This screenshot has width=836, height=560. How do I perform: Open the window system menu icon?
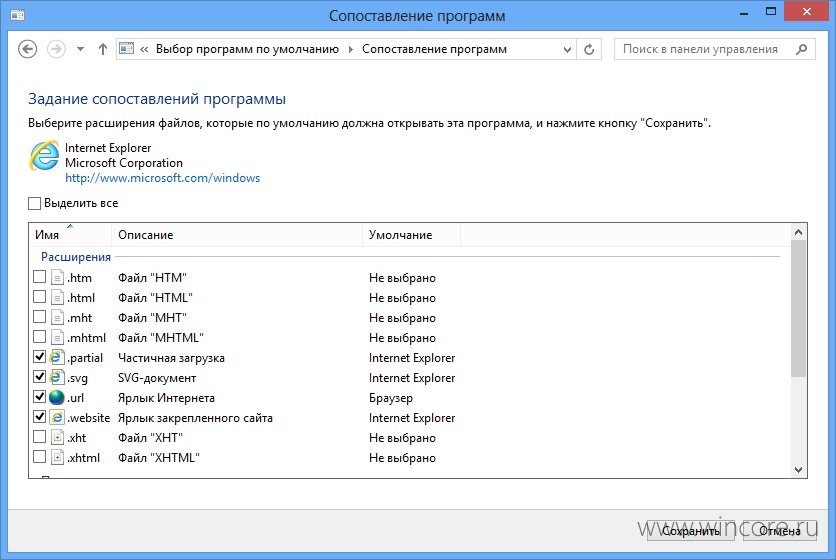click(x=18, y=15)
